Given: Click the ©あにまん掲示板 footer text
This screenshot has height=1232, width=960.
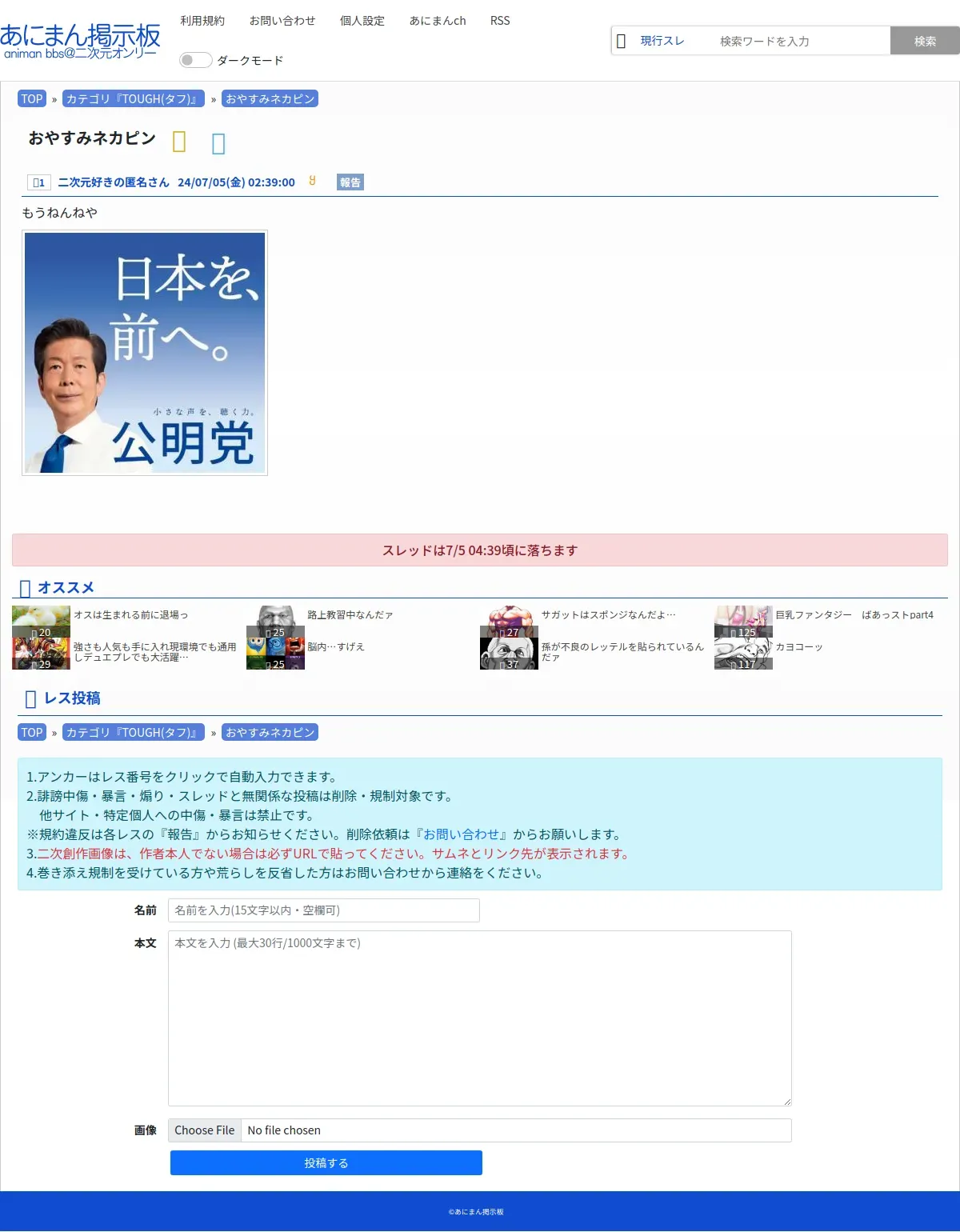Looking at the screenshot, I should pos(476,1212).
